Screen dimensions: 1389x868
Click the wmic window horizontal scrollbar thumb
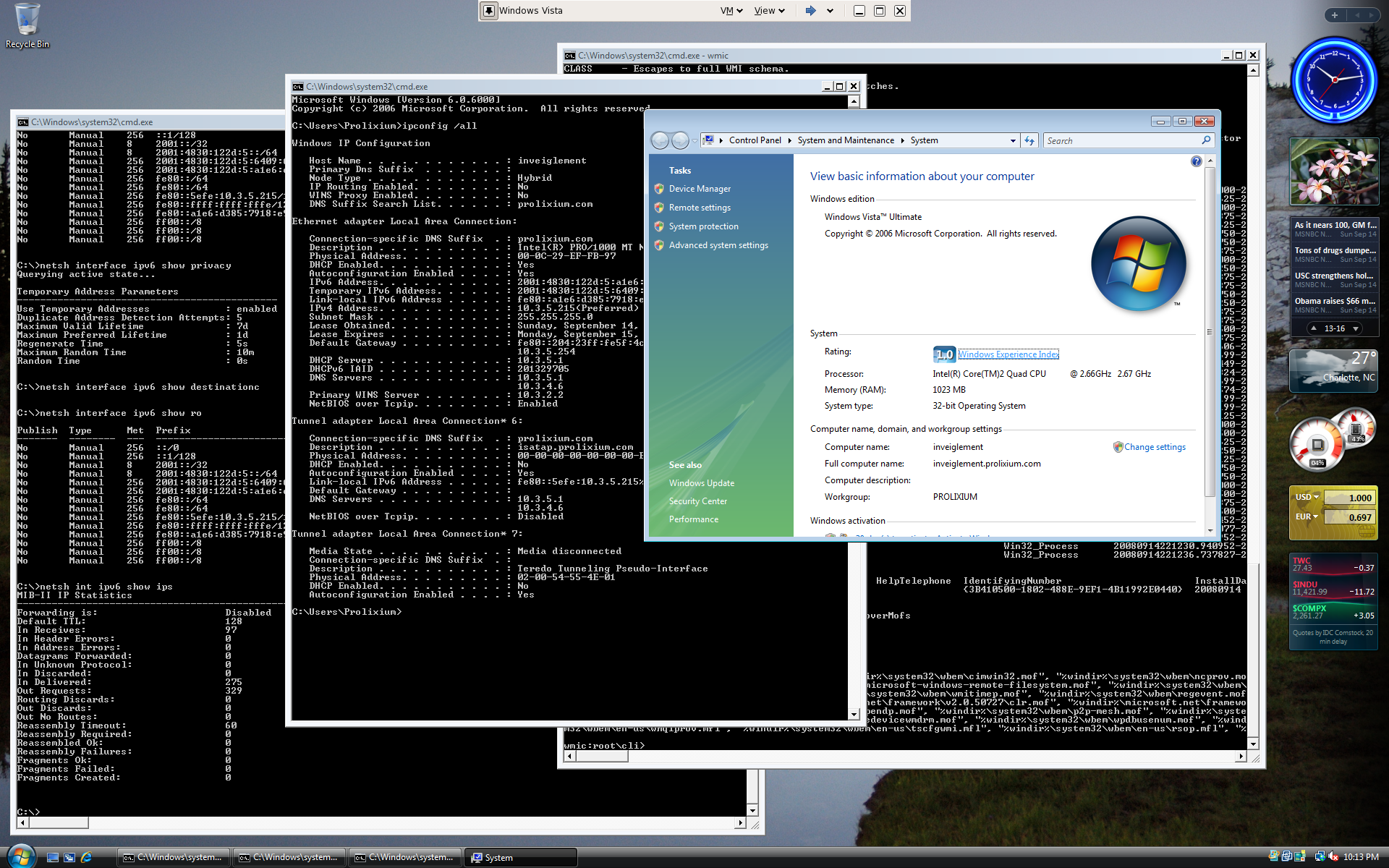point(601,757)
